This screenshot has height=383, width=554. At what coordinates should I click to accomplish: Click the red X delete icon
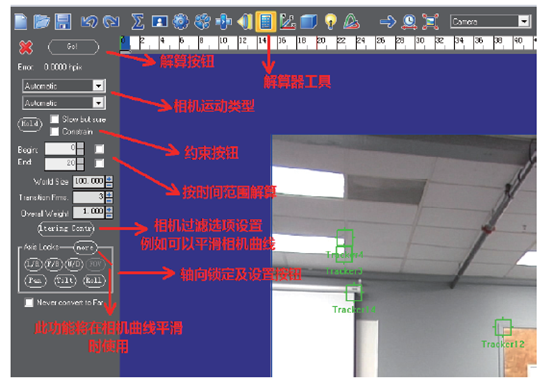point(26,47)
